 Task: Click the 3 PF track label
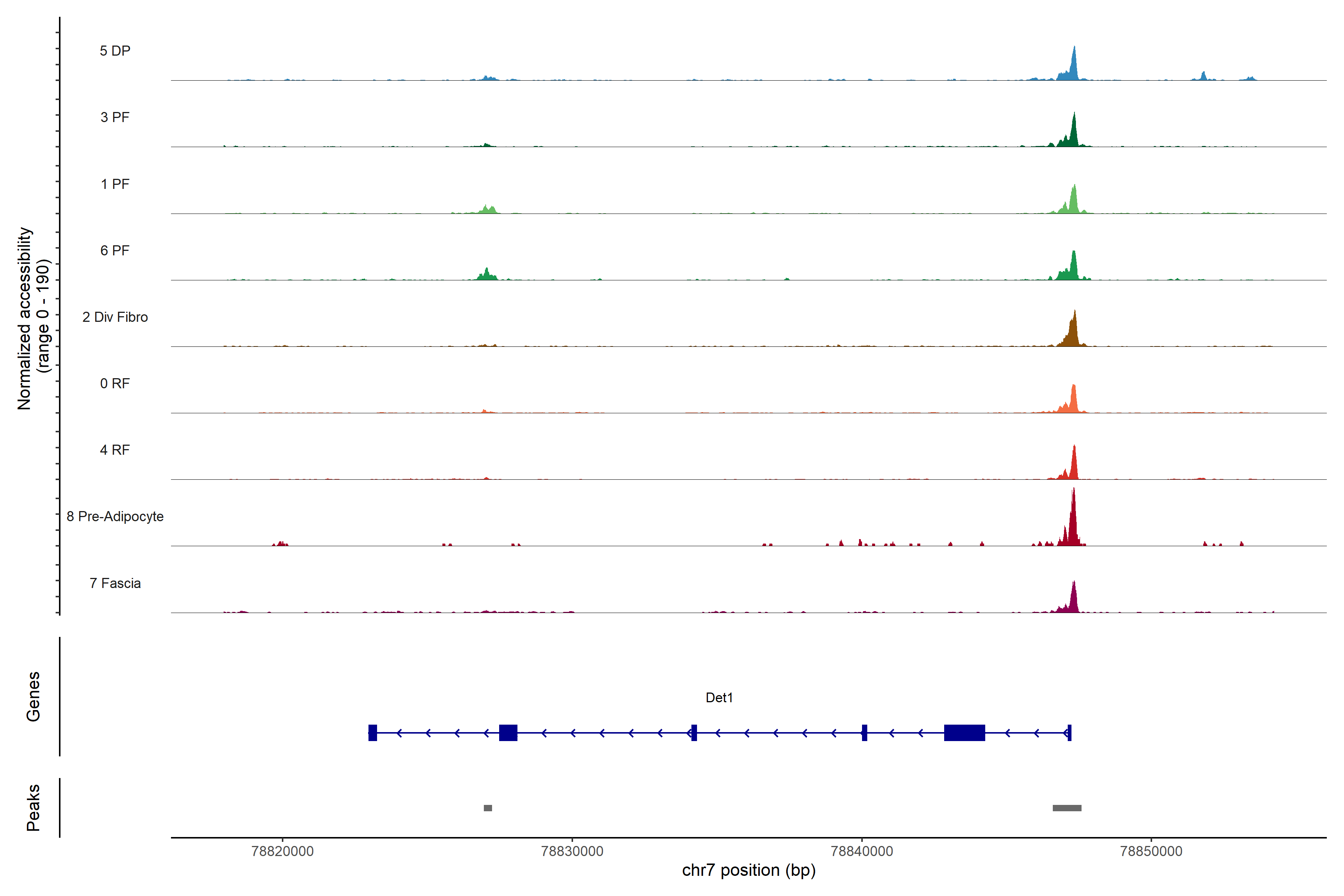click(x=115, y=117)
